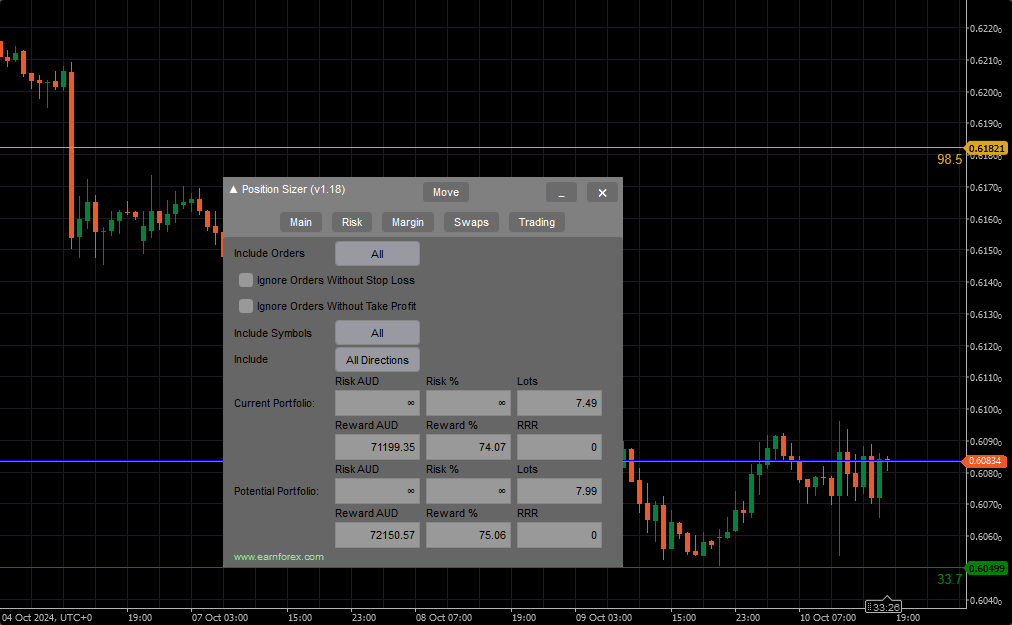Select the Potential Portfolio Reward AUD field

pyautogui.click(x=377, y=535)
